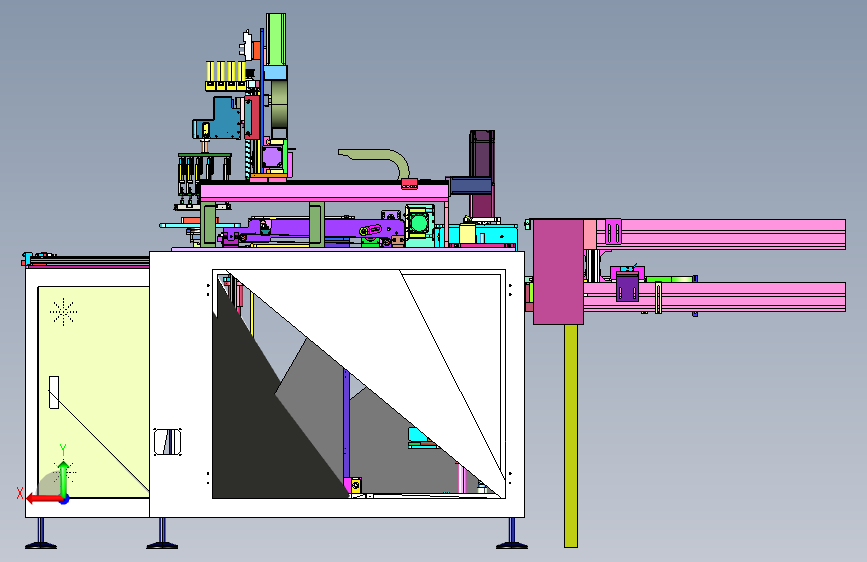The width and height of the screenshot is (867, 562).
Task: Select the large magenta box on right conveyor
Action: point(558,272)
